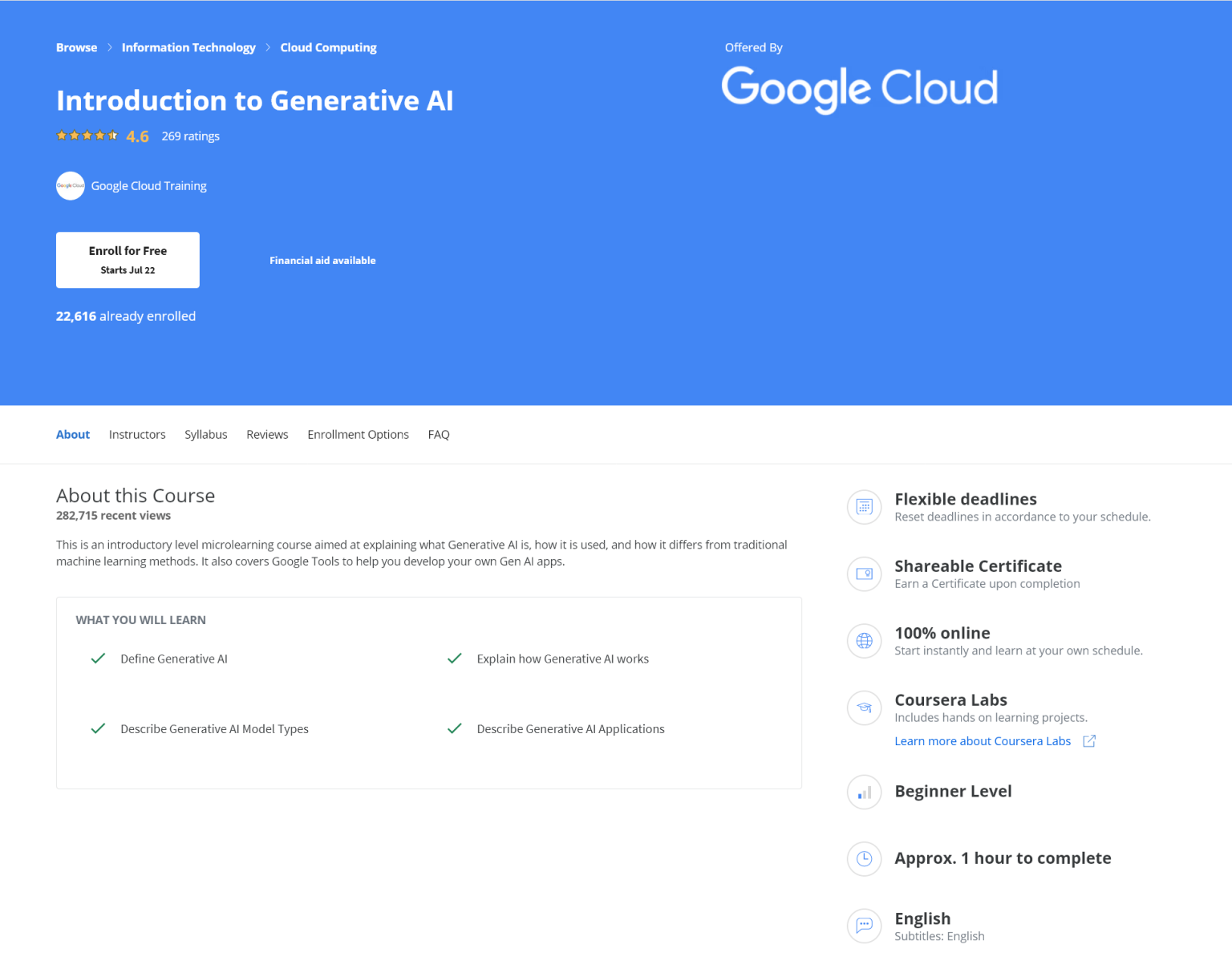Click the Google Cloud logo
Viewport: 1232px width, 969px height.
pyautogui.click(x=860, y=88)
